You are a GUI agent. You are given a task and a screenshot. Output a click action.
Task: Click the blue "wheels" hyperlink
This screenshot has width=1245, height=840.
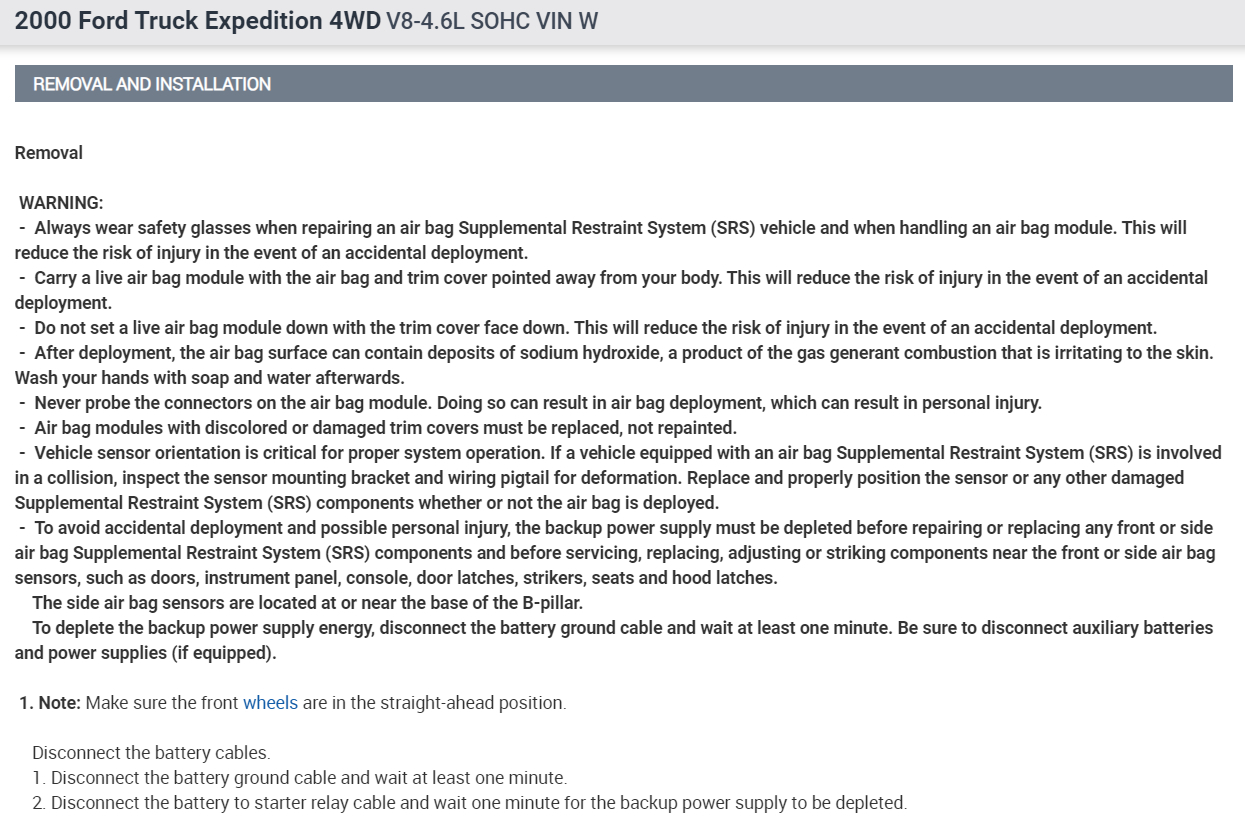(x=270, y=703)
